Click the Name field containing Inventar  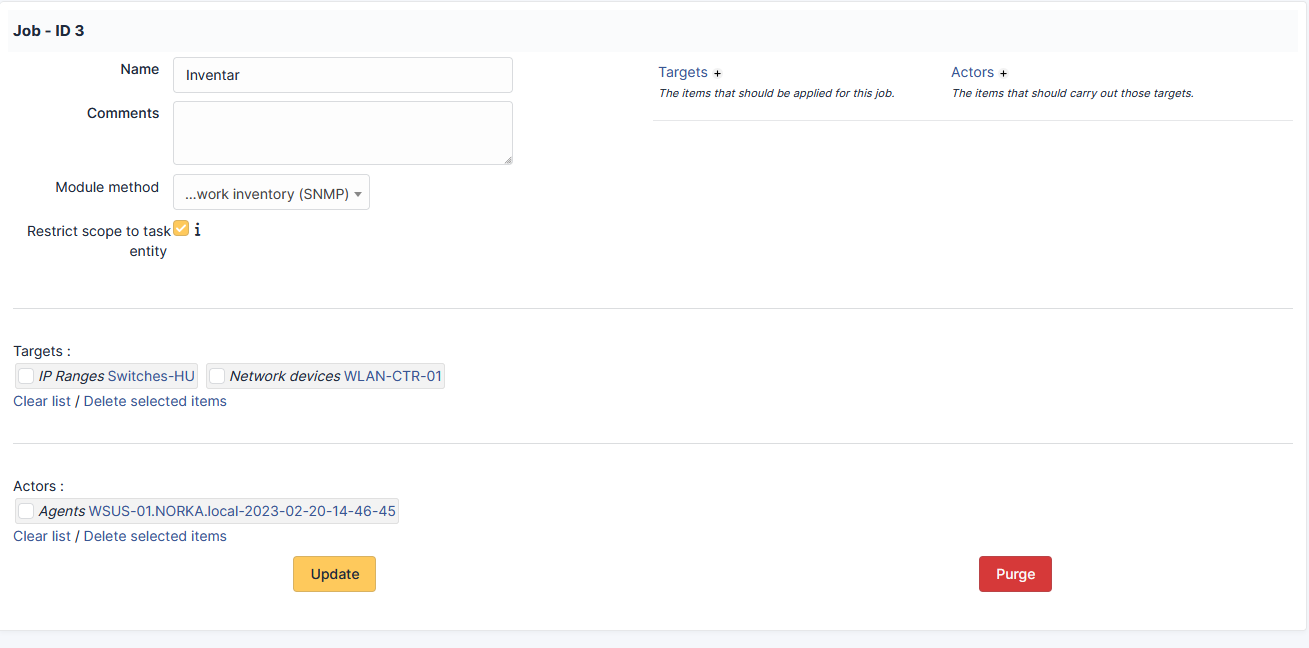(x=342, y=74)
